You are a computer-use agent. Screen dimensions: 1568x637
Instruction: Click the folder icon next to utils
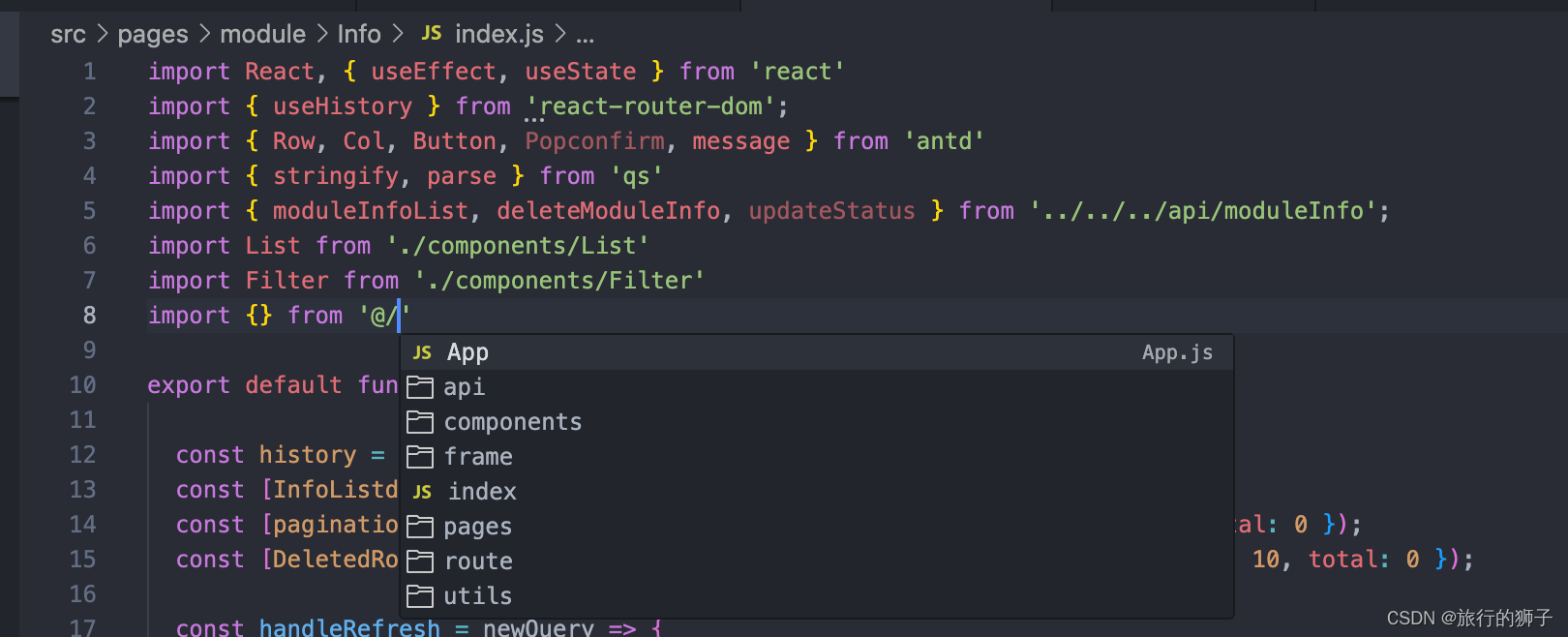point(420,596)
